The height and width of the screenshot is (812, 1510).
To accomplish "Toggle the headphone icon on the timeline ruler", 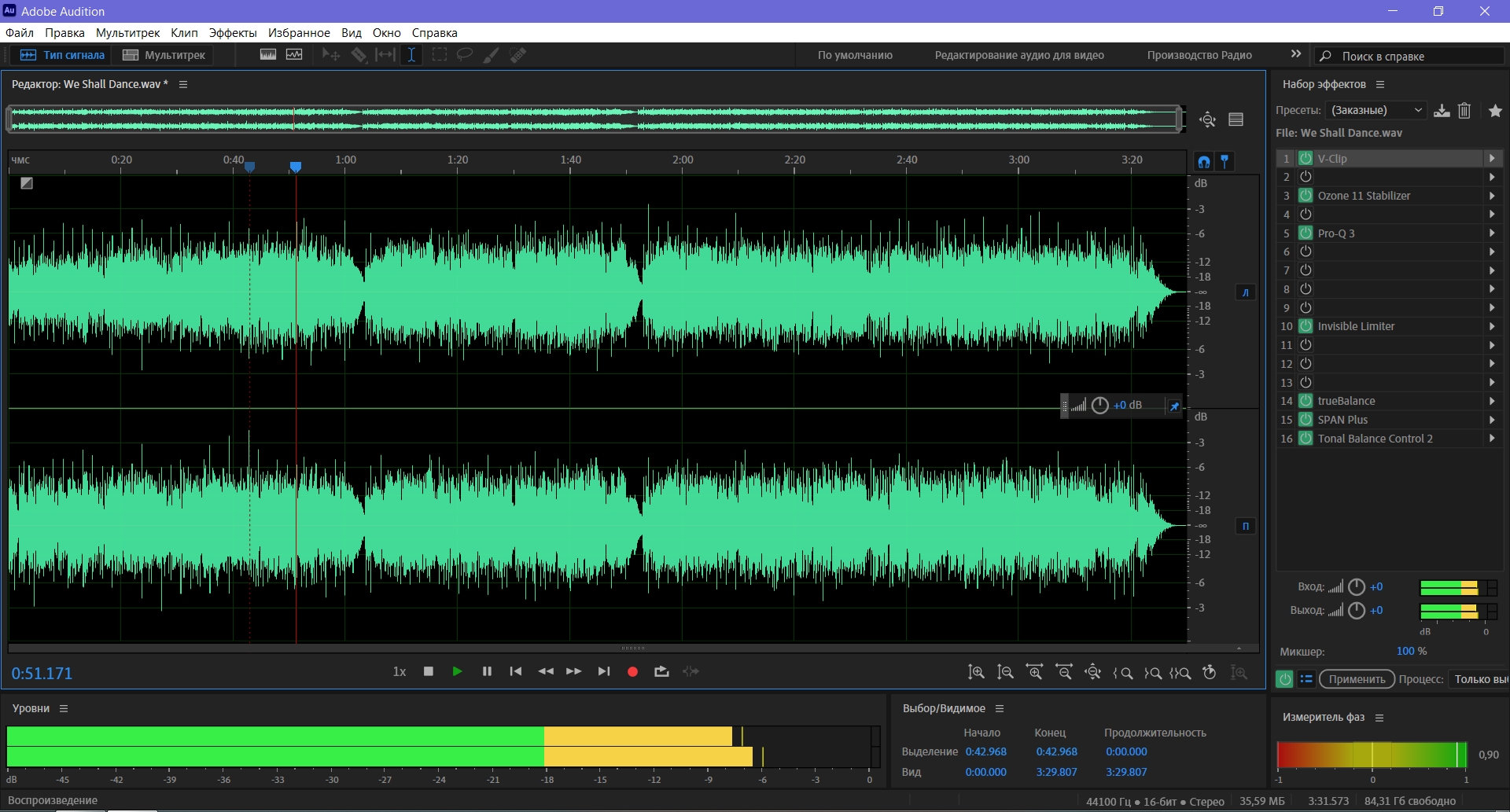I will (1204, 162).
